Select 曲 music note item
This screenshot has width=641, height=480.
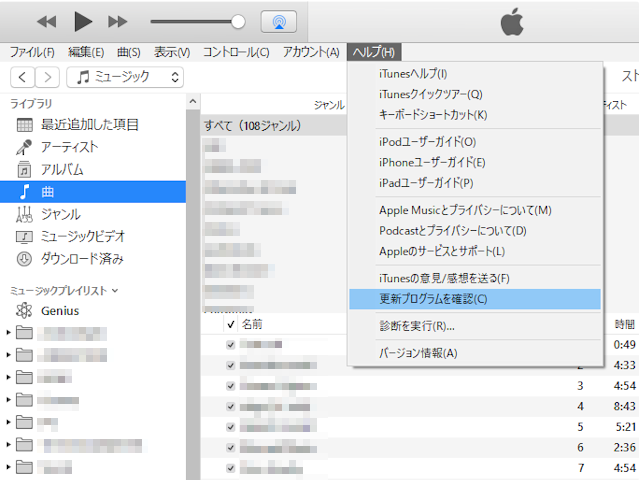[93, 192]
